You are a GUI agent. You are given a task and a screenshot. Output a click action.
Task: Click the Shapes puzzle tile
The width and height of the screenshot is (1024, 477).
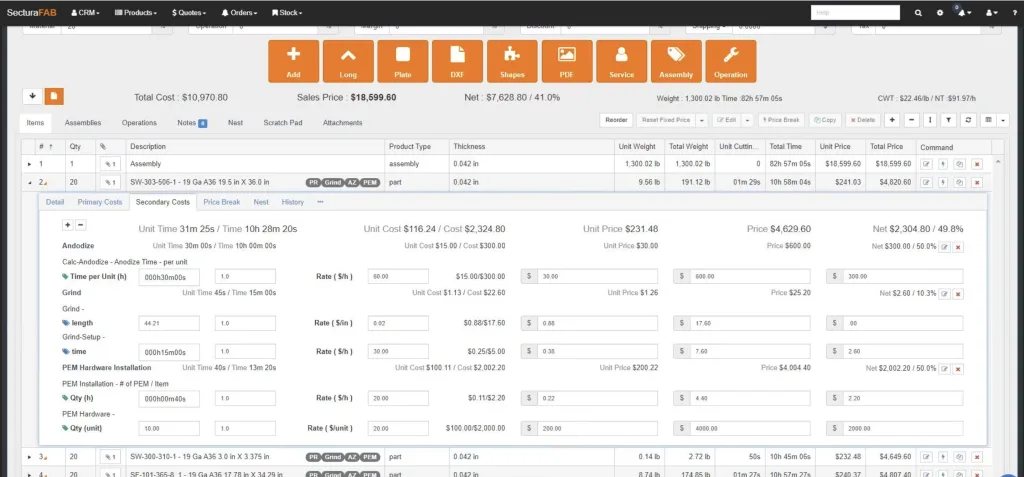coord(512,61)
